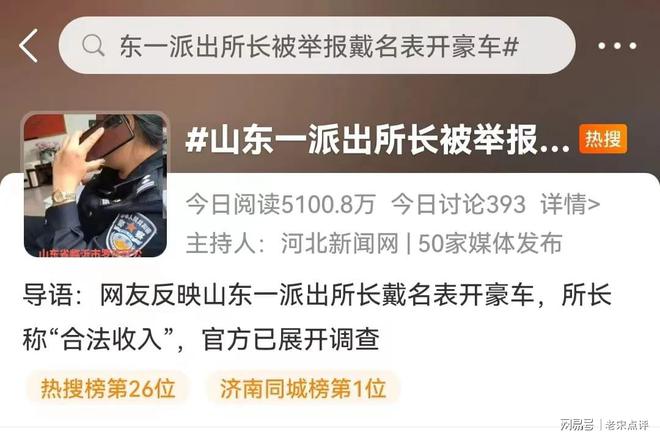Click the 今日讨论393 stat
The height and width of the screenshot is (437, 660).
[458, 204]
